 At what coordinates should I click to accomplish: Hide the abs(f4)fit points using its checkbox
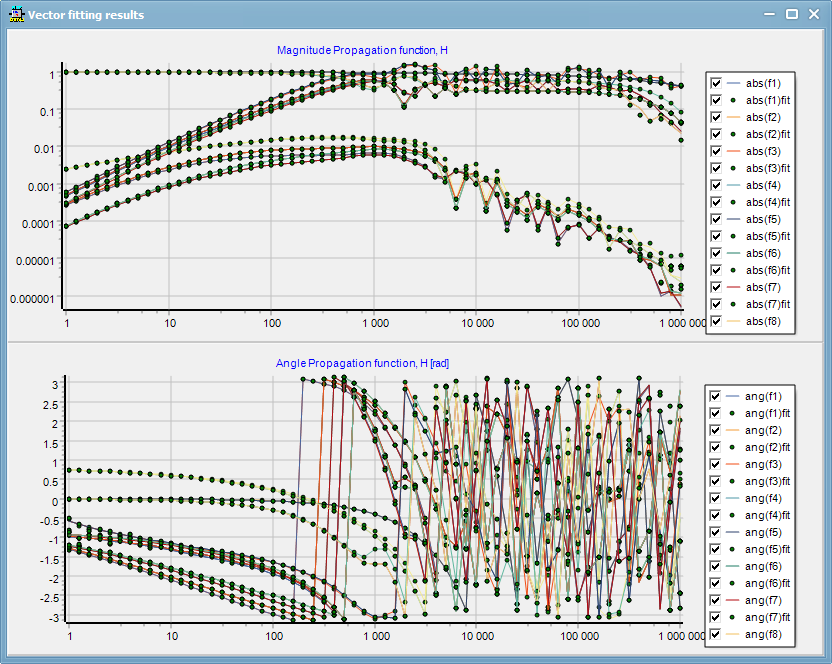click(x=716, y=203)
